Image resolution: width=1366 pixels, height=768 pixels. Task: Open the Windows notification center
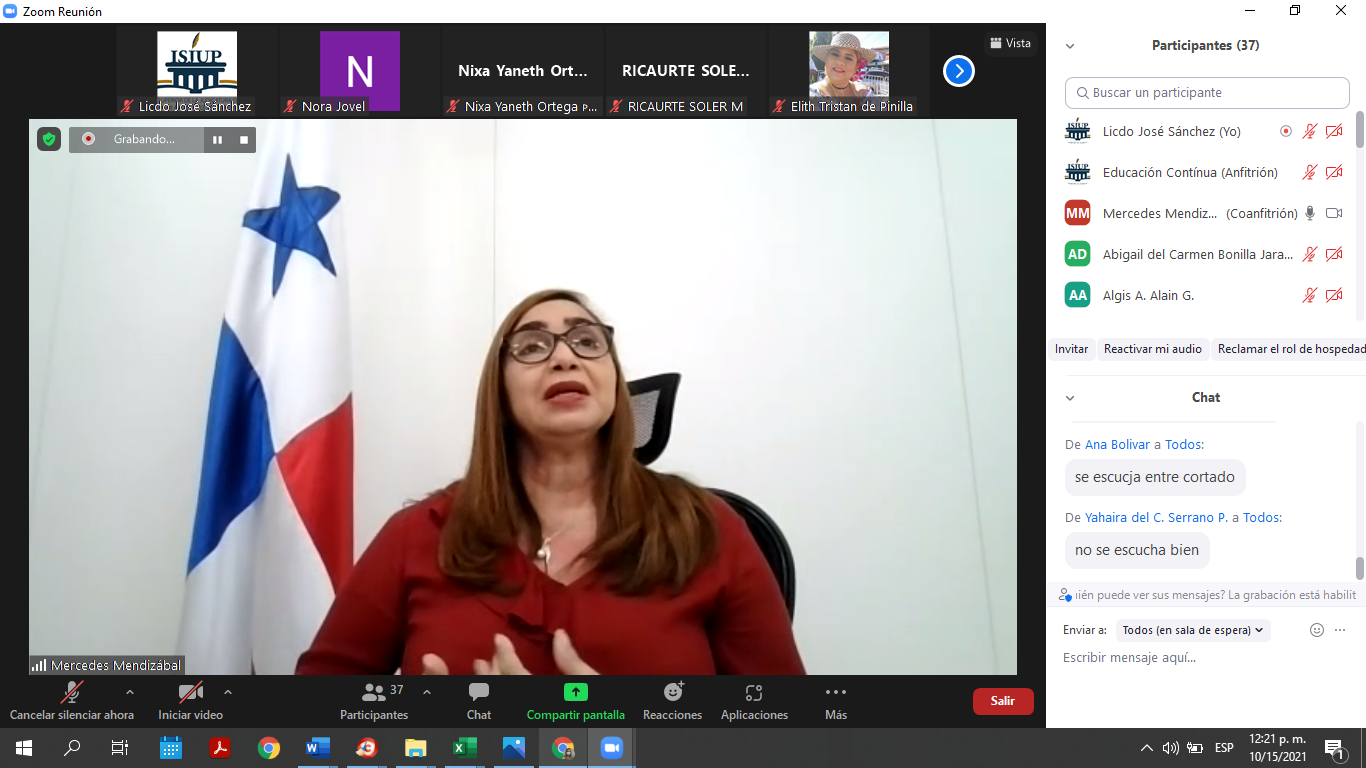(x=1334, y=748)
